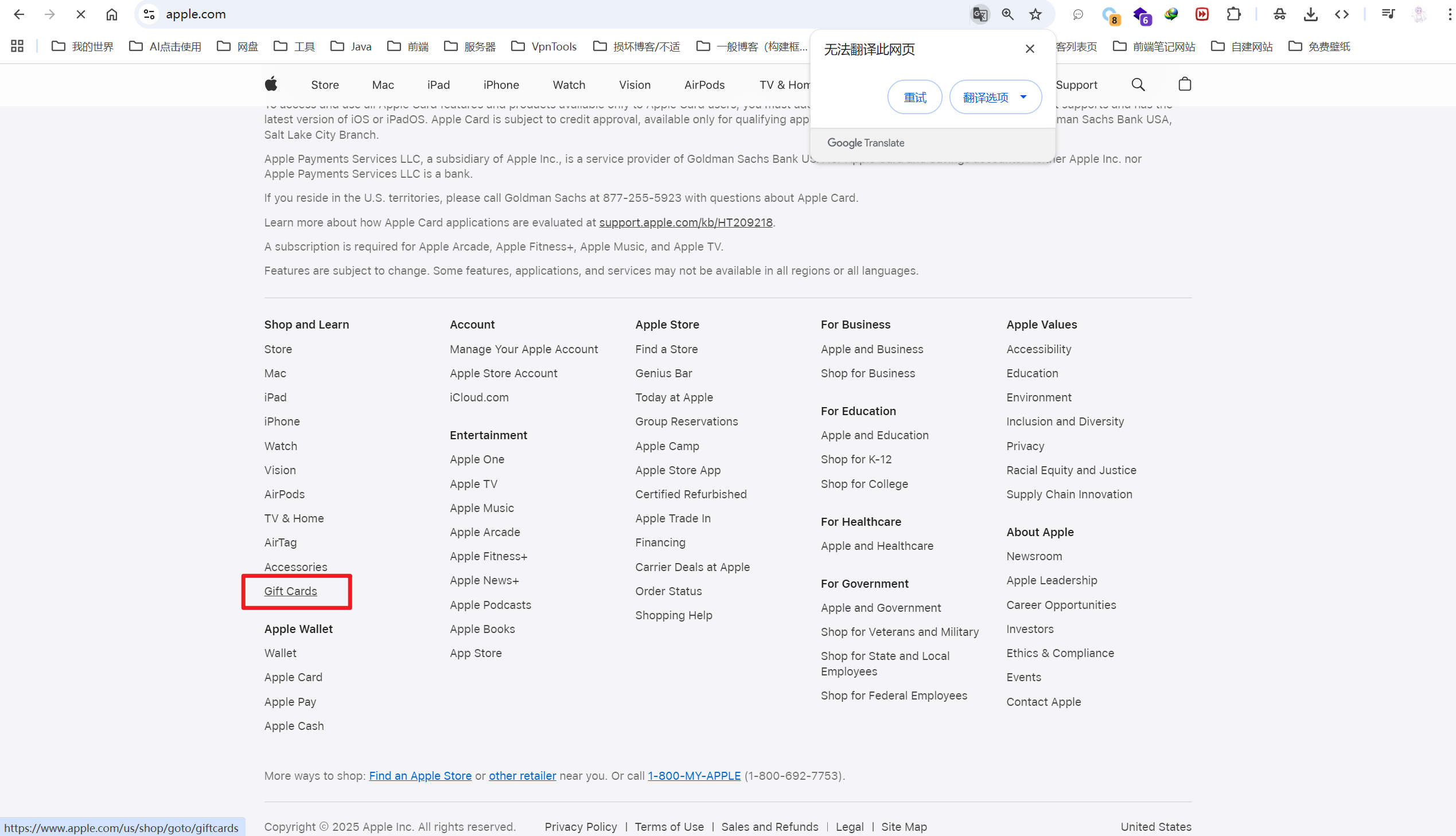Screen dimensions: 1456x836
Task: Open the Privacy Policy footer link
Action: point(581,827)
